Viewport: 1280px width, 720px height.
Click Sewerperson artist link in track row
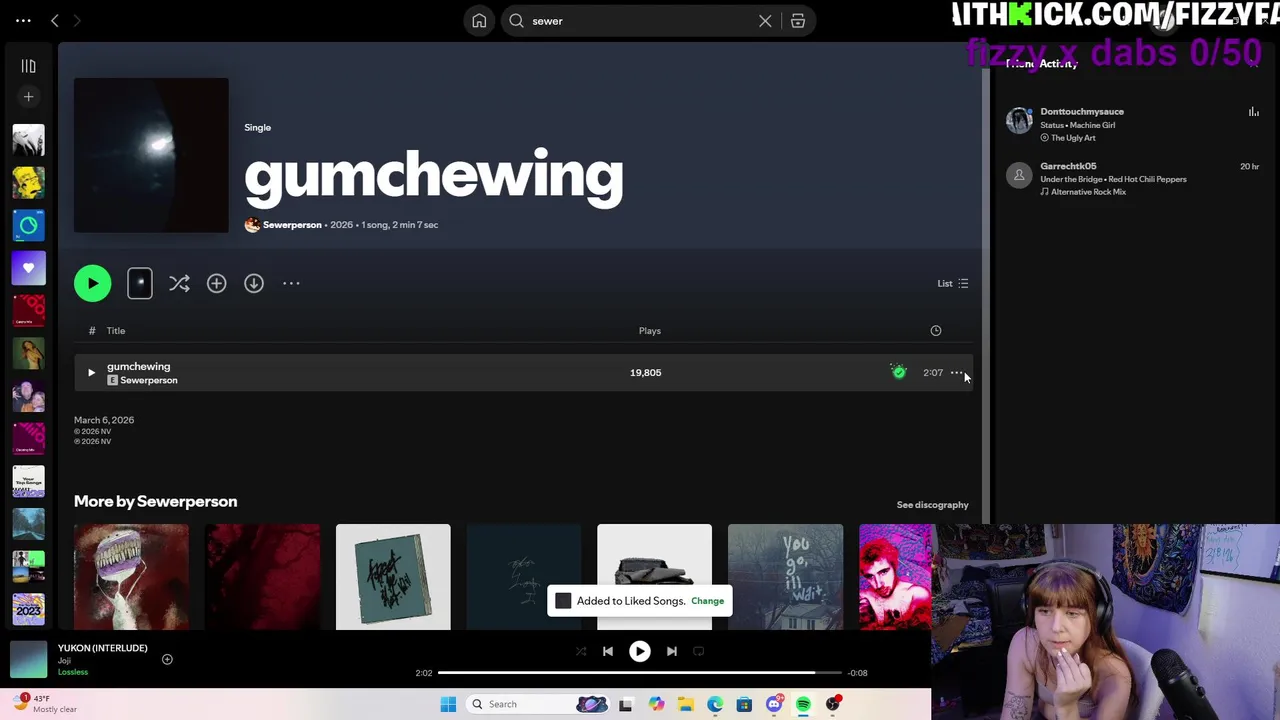(x=149, y=380)
